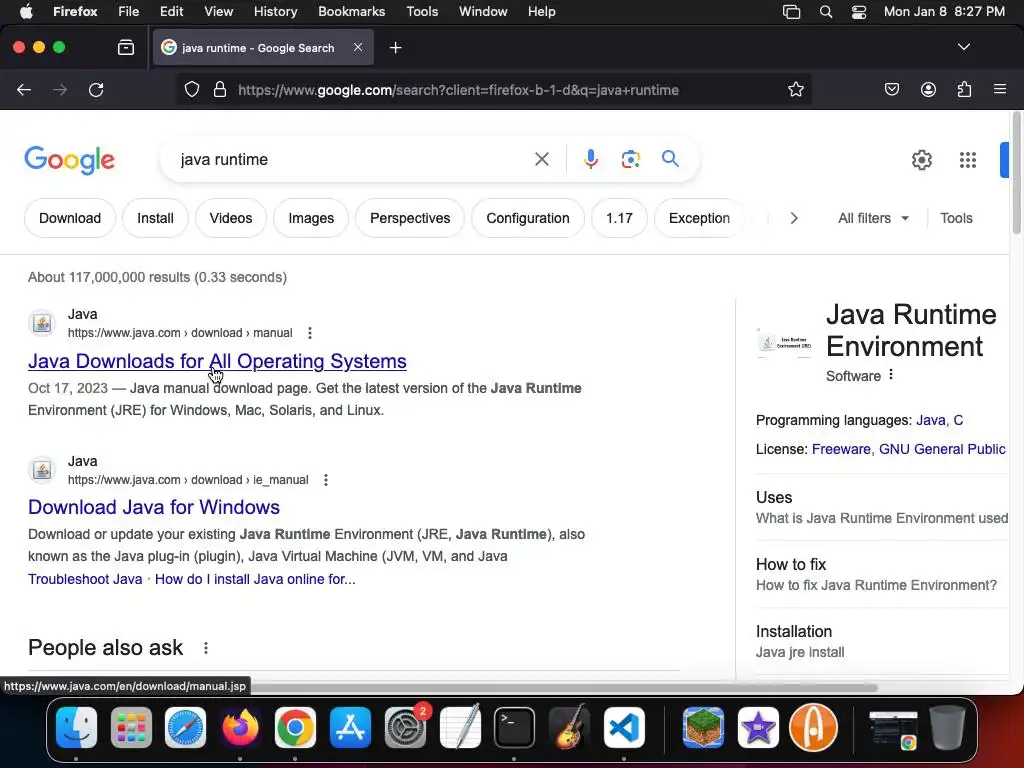Follow the Freeware license link

click(841, 449)
